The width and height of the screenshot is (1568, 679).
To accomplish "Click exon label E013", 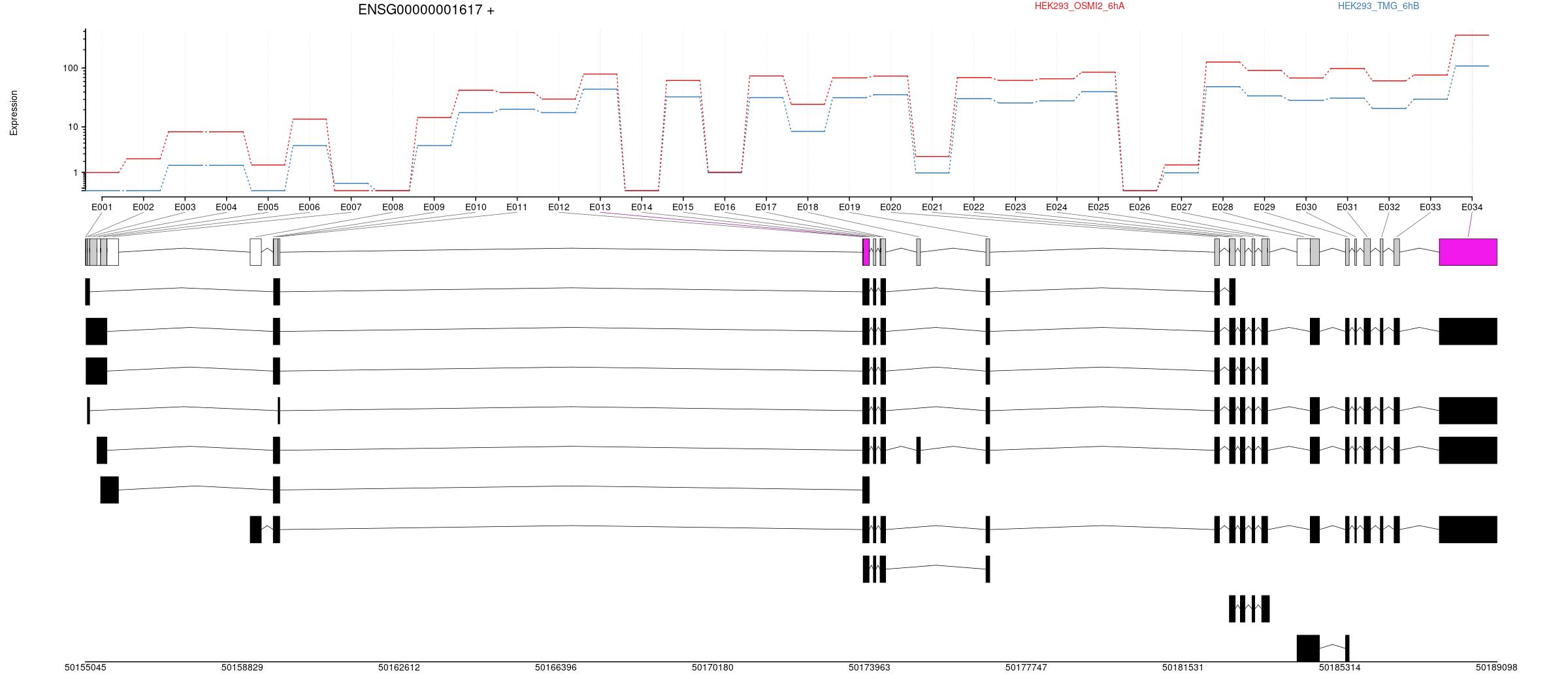I will [600, 207].
